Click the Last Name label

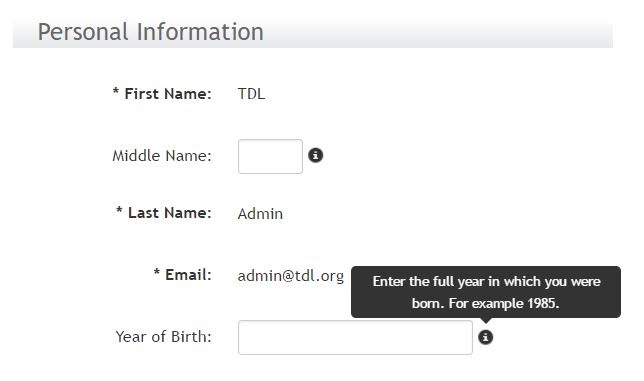(x=170, y=213)
